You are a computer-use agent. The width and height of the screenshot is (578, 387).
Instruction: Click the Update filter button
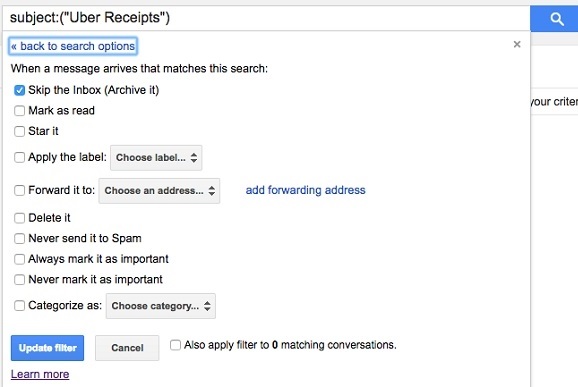48,348
